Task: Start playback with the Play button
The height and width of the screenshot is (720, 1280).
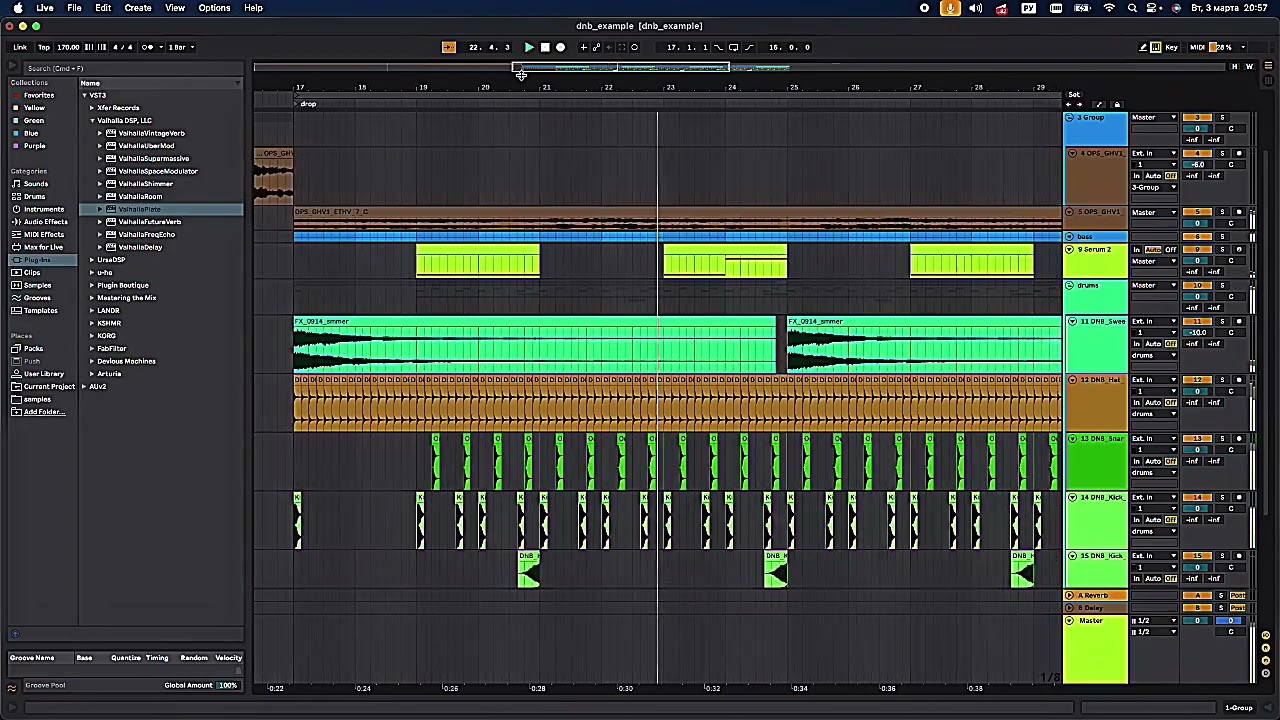Action: (x=529, y=47)
